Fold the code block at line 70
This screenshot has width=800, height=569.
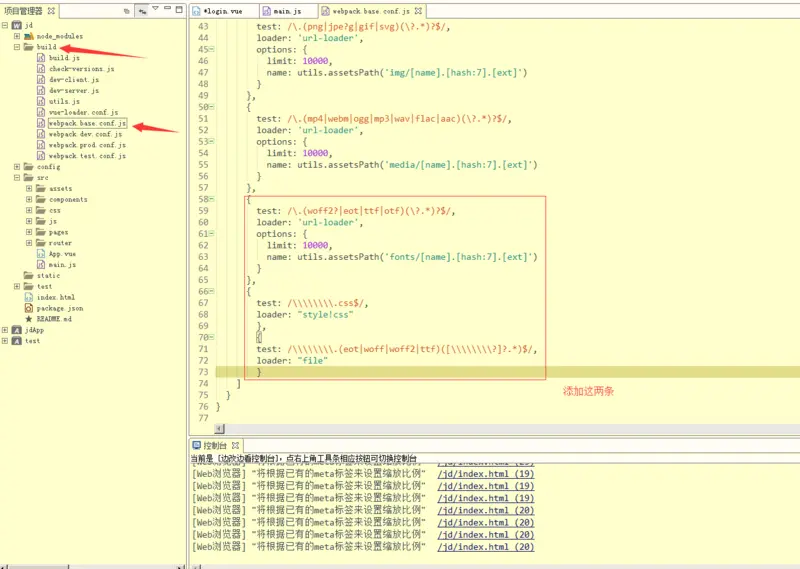212,337
